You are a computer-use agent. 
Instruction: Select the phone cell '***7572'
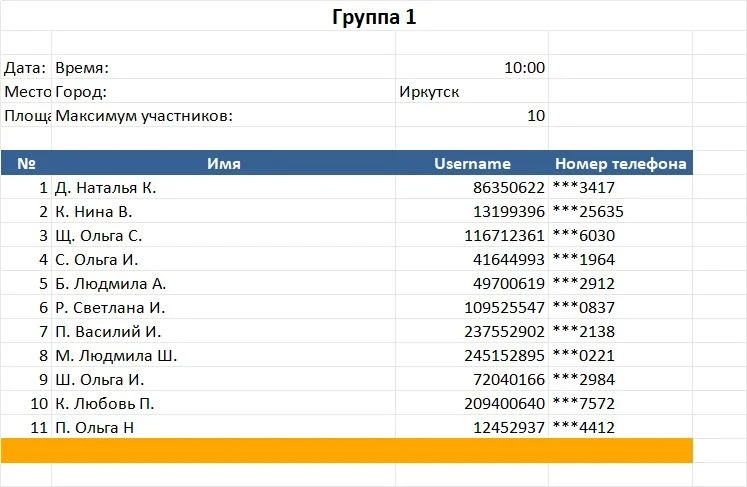620,403
